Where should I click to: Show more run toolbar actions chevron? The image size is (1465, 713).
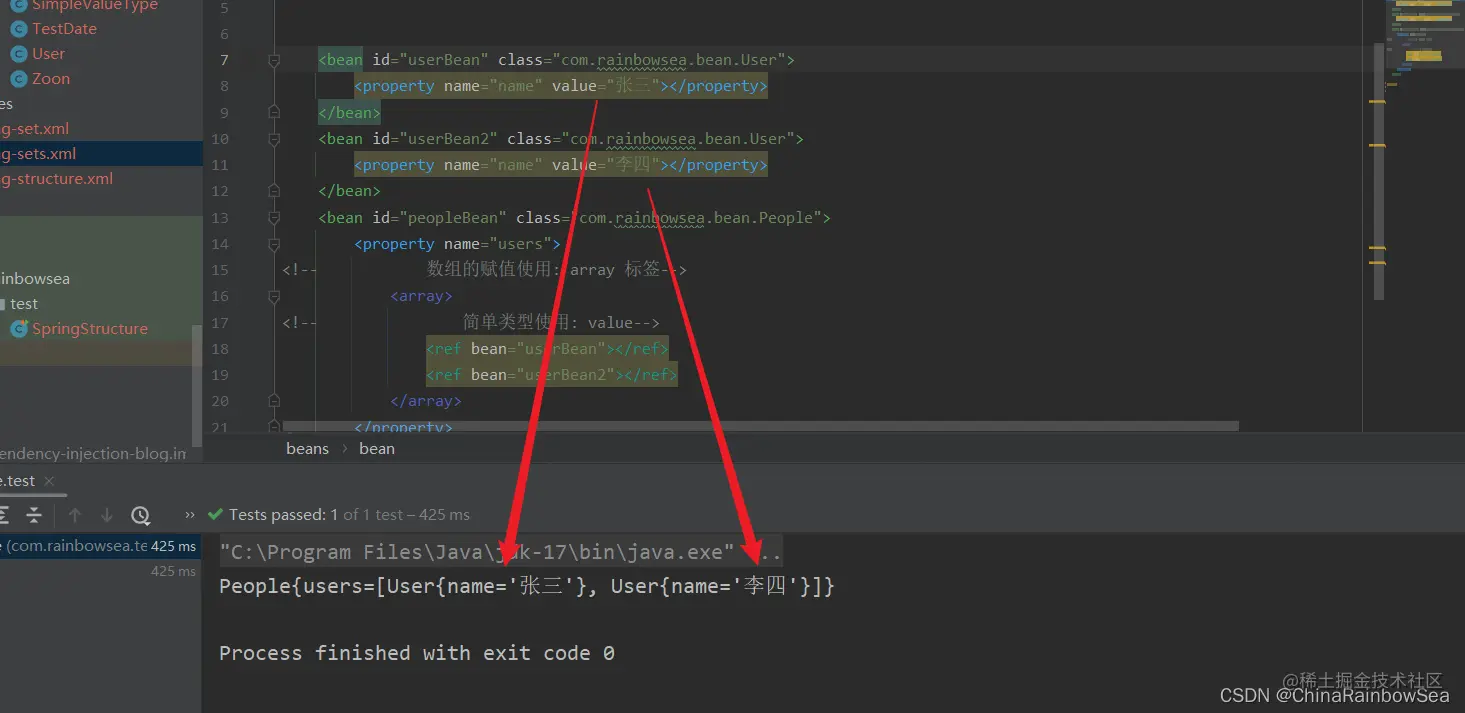pyautogui.click(x=190, y=515)
